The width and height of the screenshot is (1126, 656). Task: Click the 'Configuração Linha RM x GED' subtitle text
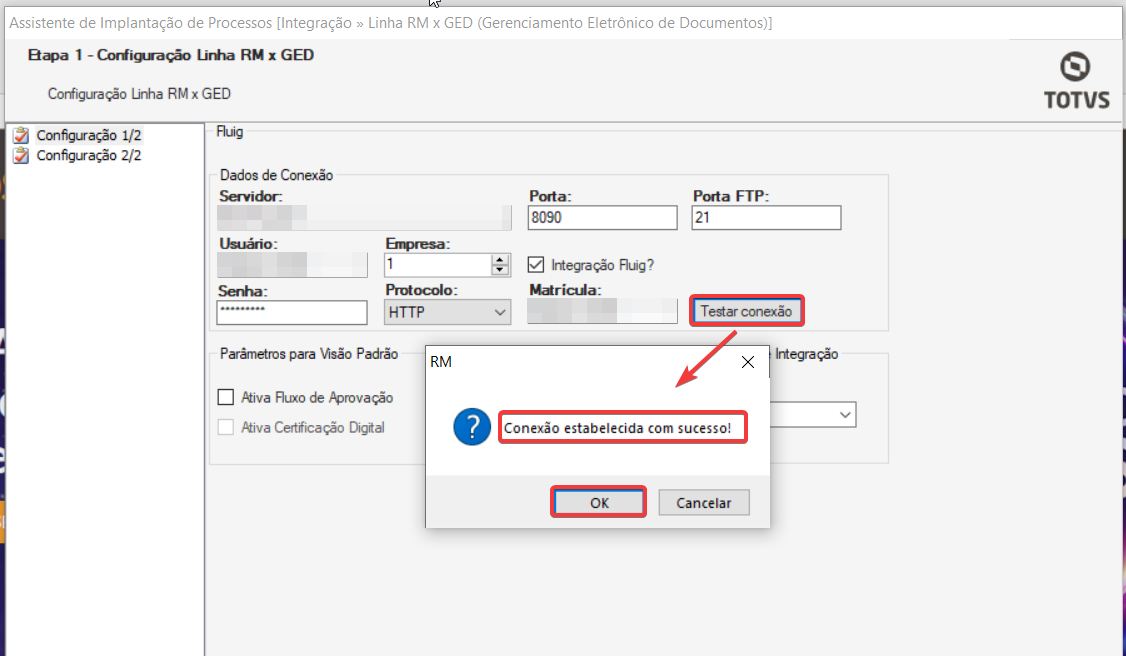(x=139, y=94)
